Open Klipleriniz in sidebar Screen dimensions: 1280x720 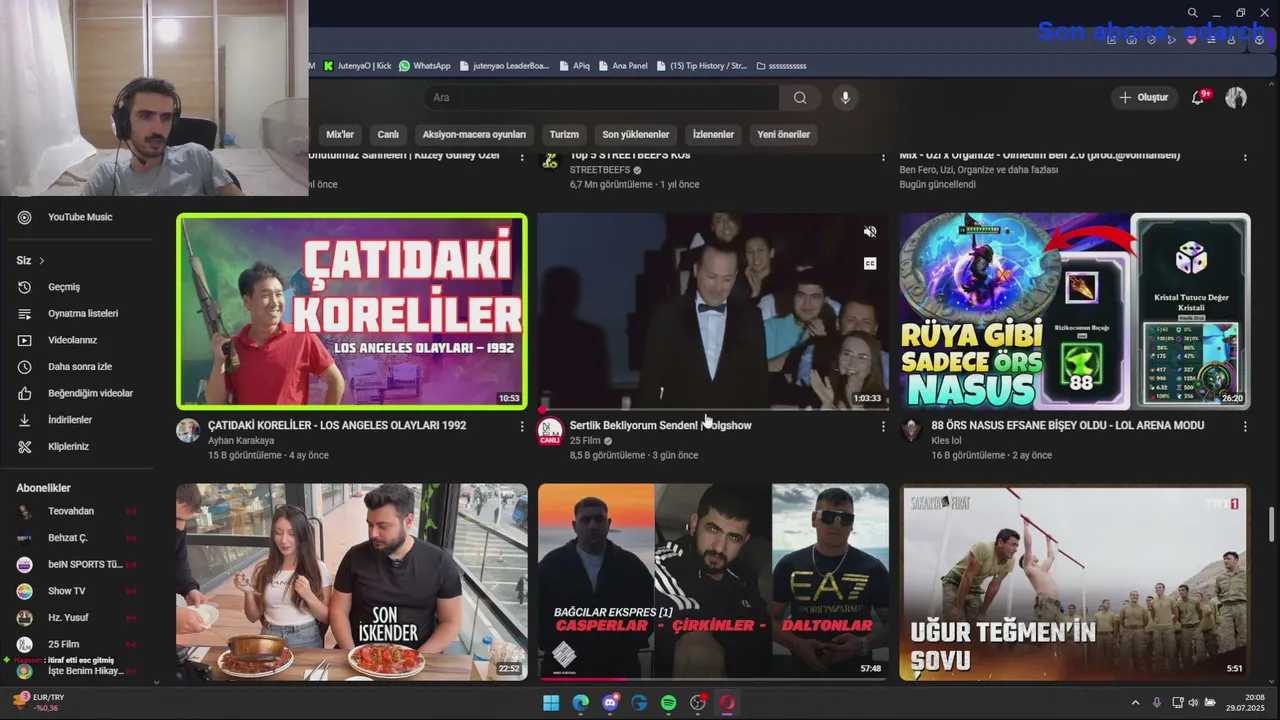click(x=68, y=446)
